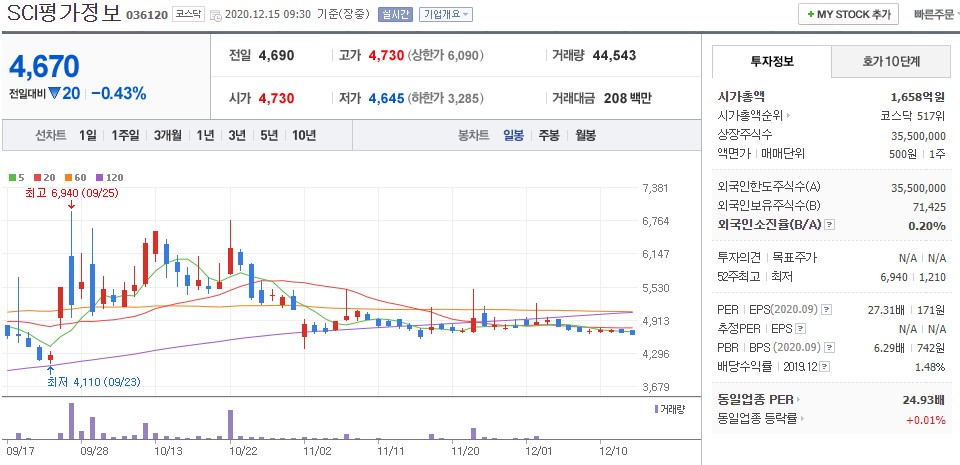Select the 월봉 candlestick chart

coord(585,136)
